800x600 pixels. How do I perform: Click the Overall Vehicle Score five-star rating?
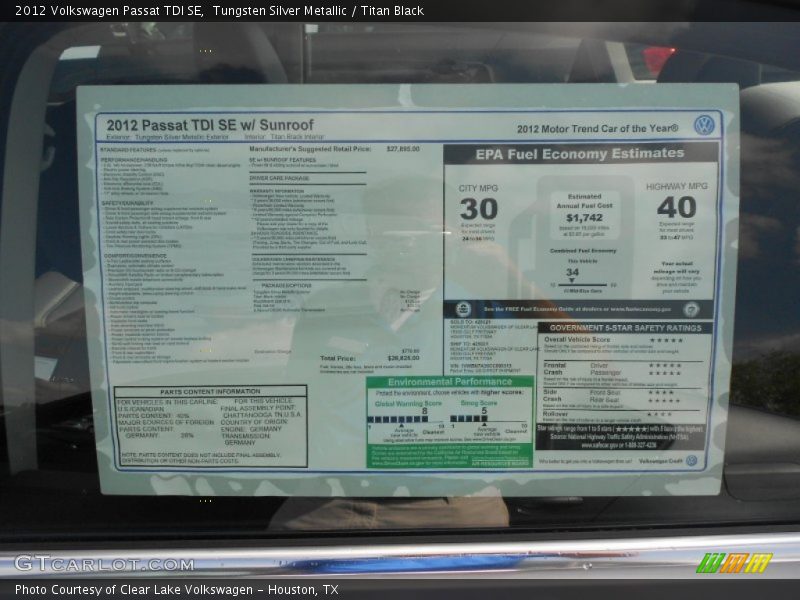(x=666, y=340)
